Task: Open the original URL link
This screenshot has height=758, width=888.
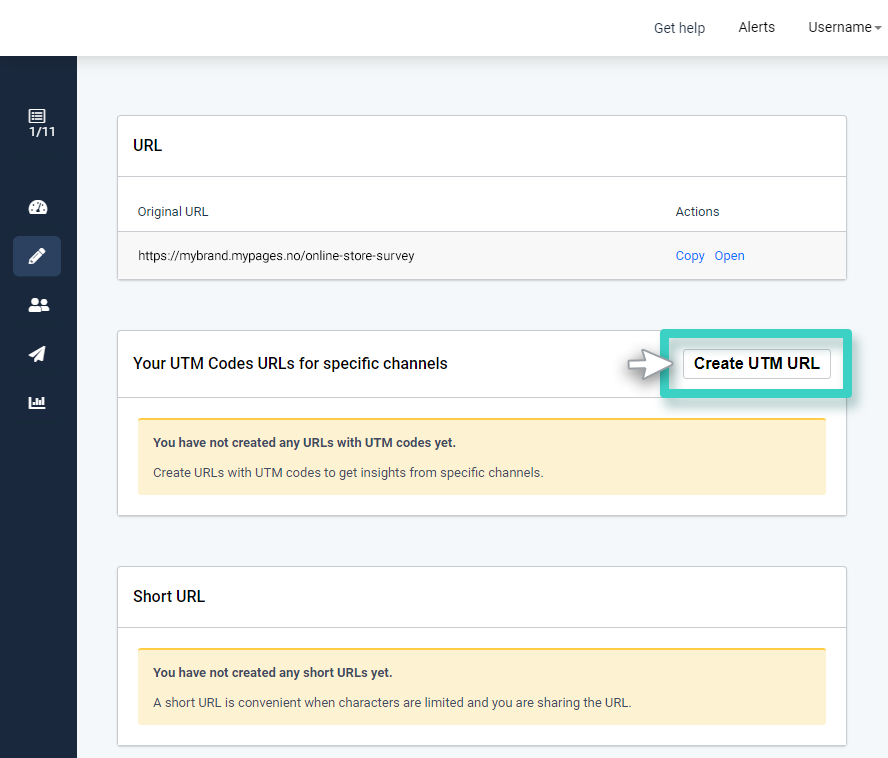Action: [x=729, y=256]
